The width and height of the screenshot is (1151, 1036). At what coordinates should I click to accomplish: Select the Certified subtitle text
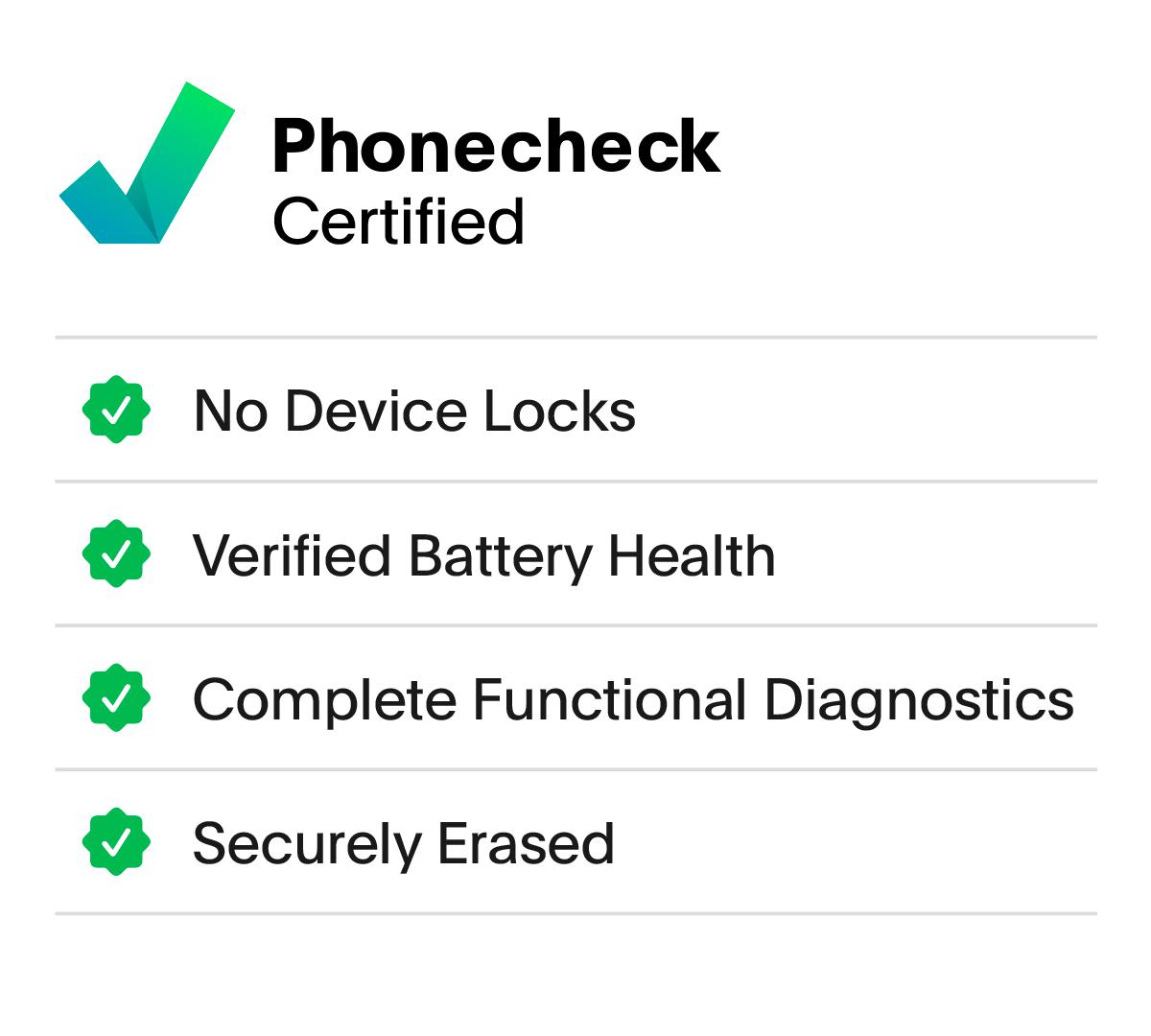398,222
